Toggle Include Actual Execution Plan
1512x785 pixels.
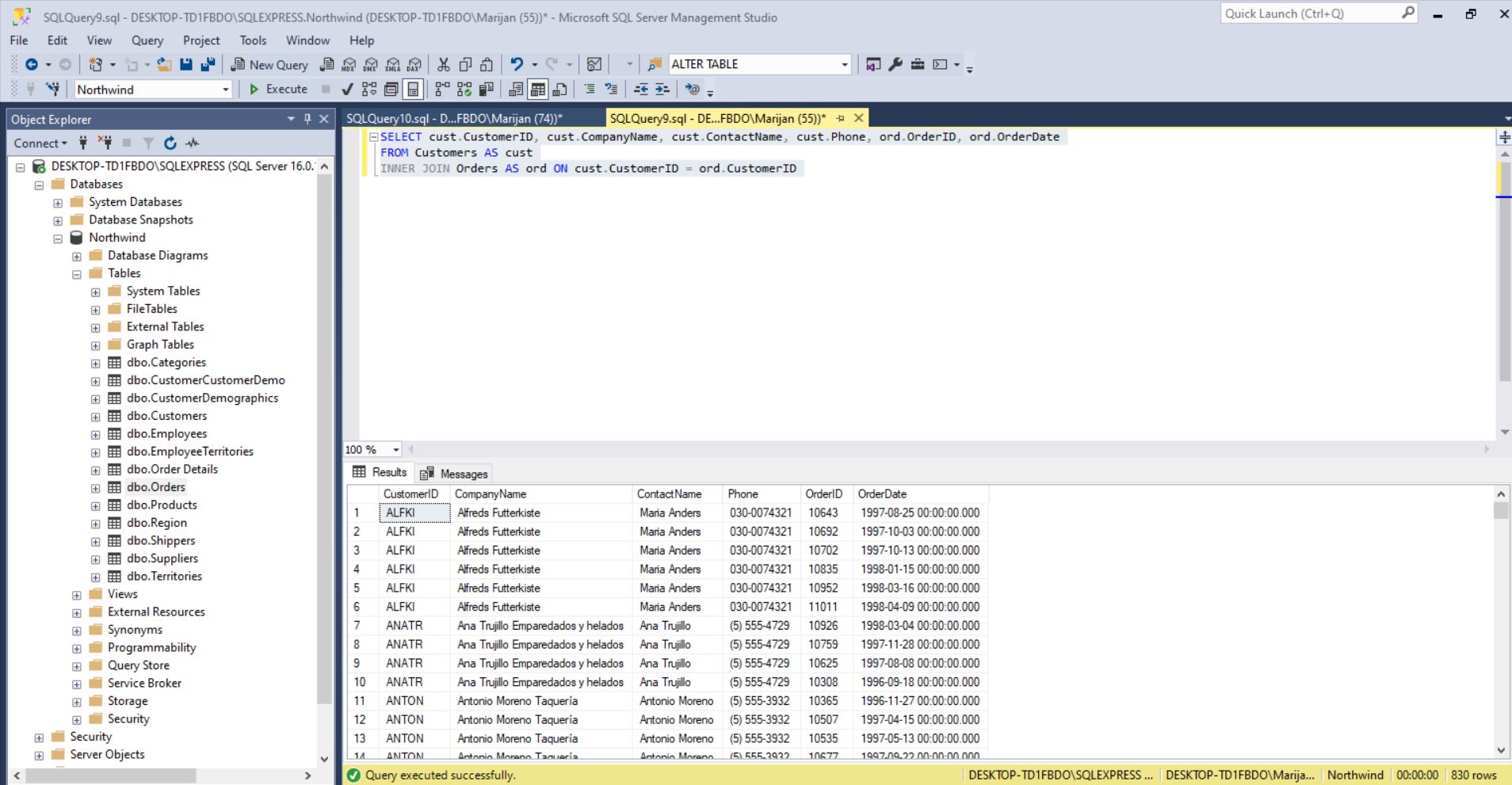click(442, 89)
